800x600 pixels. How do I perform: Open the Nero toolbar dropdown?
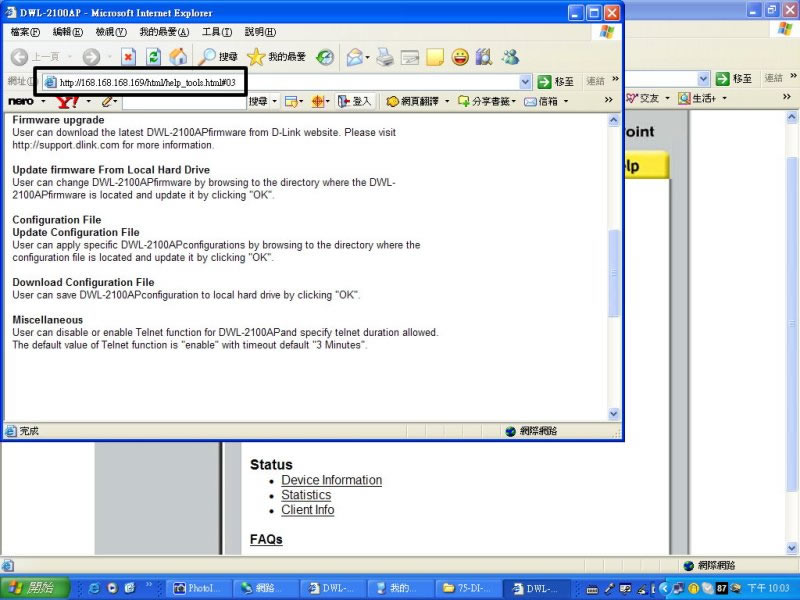[43, 101]
